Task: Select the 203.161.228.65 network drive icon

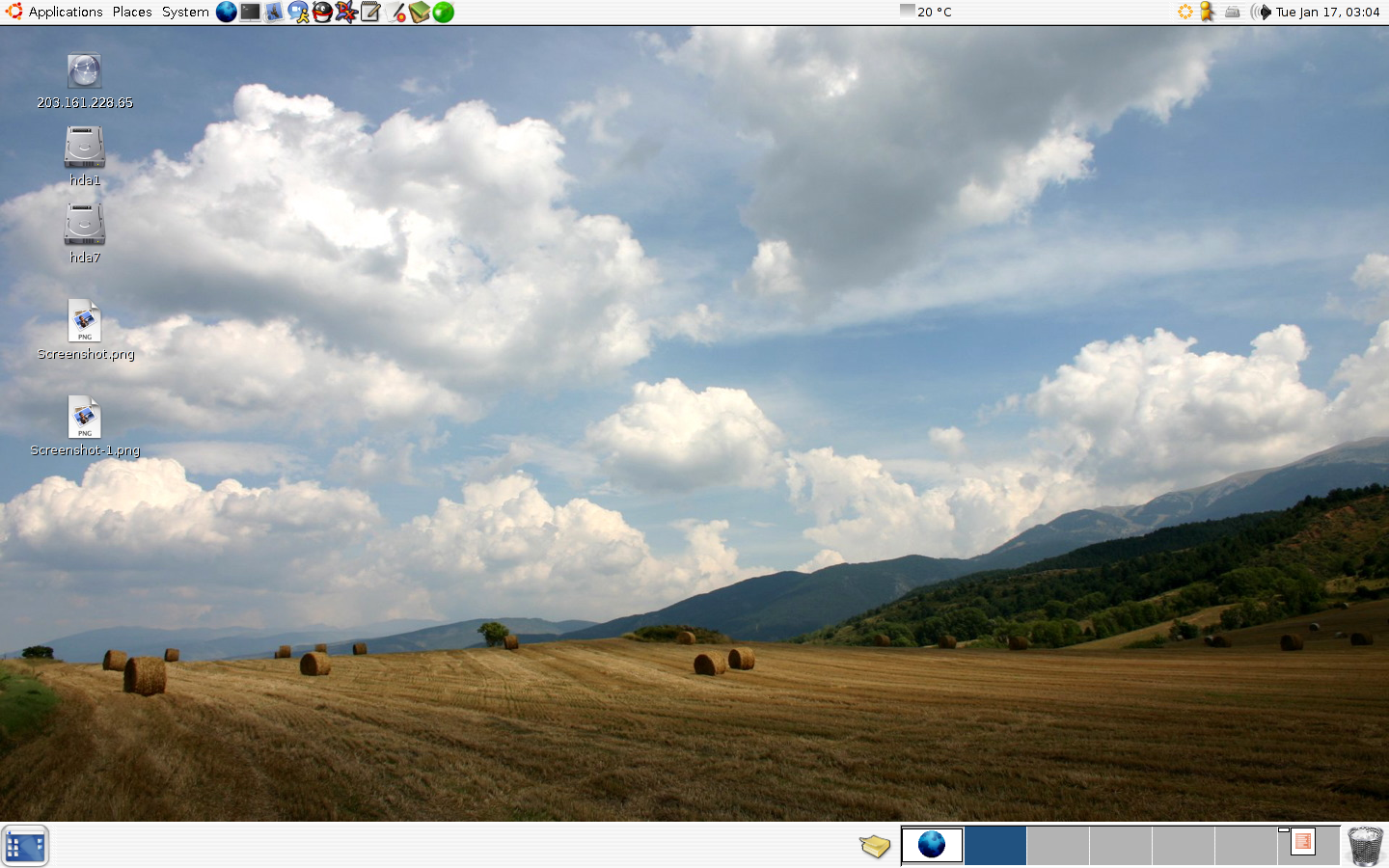Action: (x=85, y=71)
